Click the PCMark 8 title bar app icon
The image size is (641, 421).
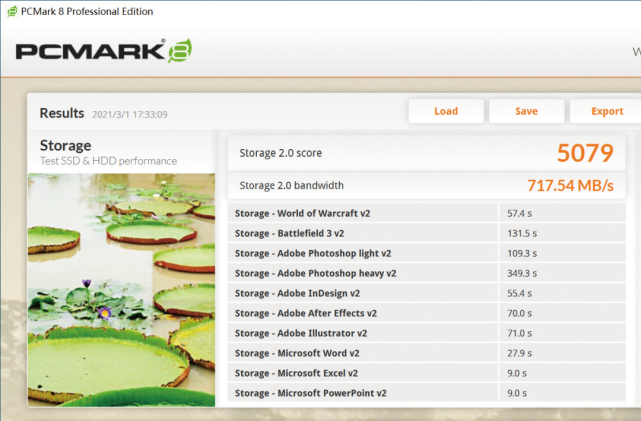[12, 11]
